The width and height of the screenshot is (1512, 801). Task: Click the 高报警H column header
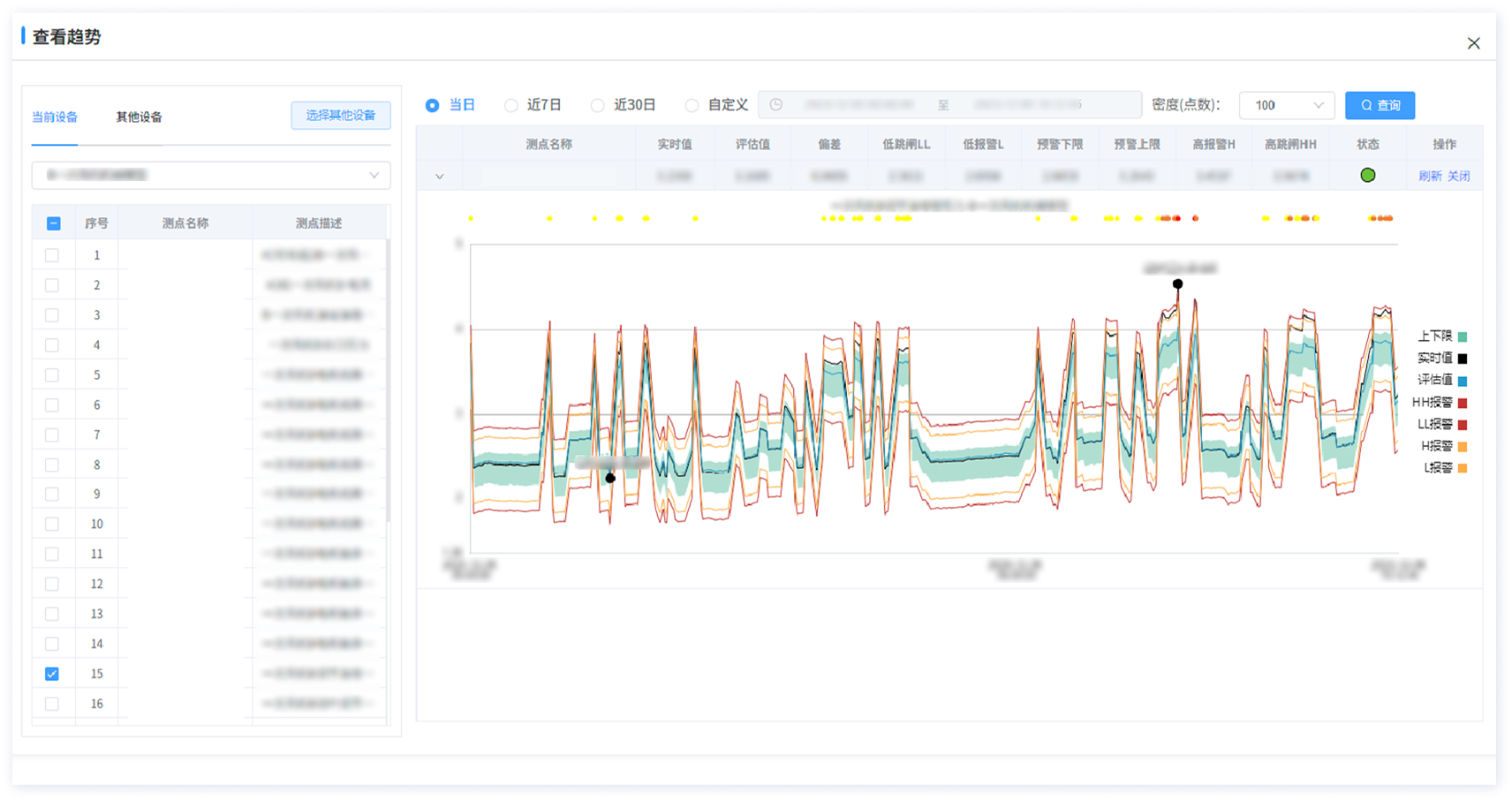coord(1213,144)
